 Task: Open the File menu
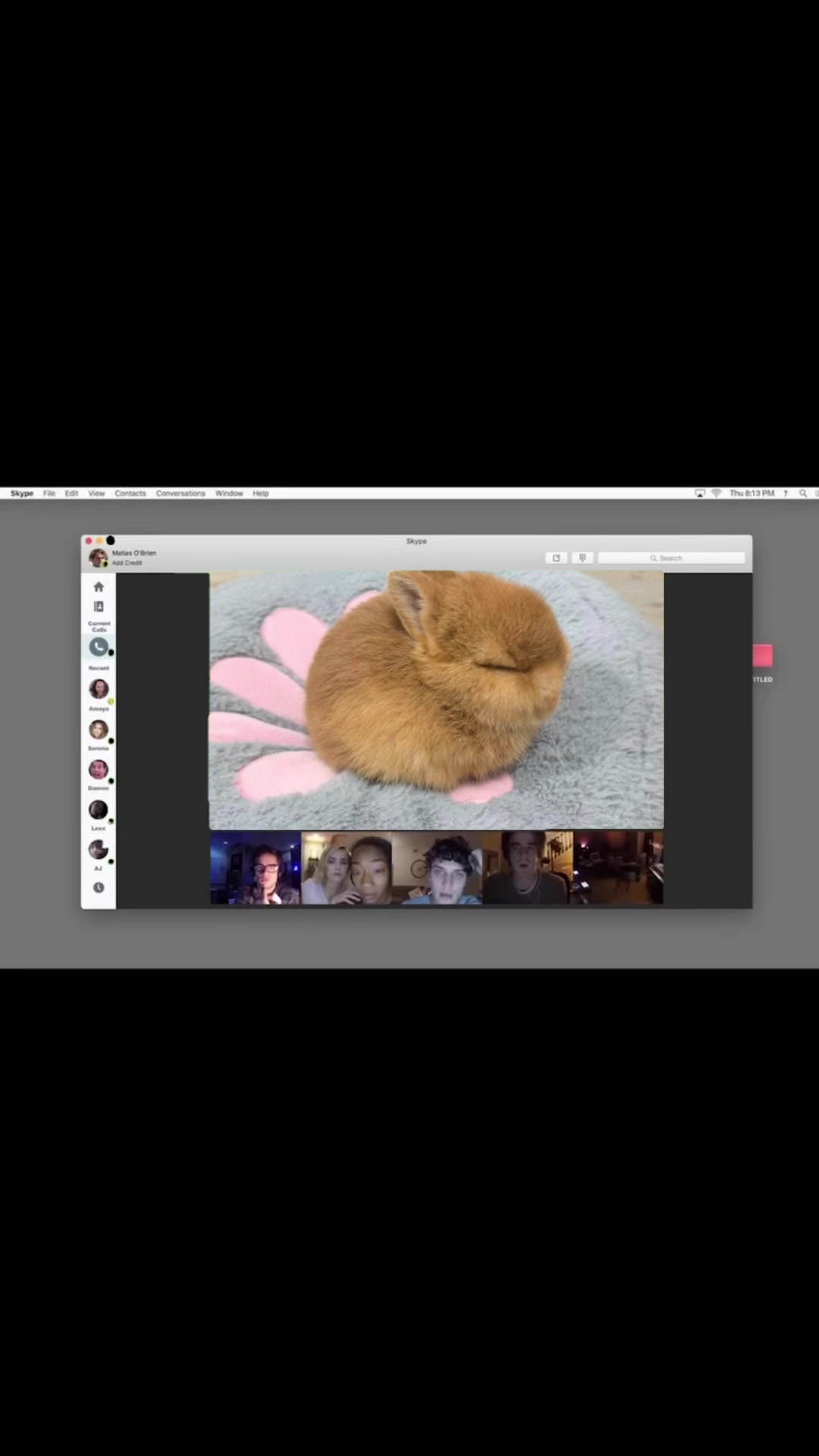point(49,493)
